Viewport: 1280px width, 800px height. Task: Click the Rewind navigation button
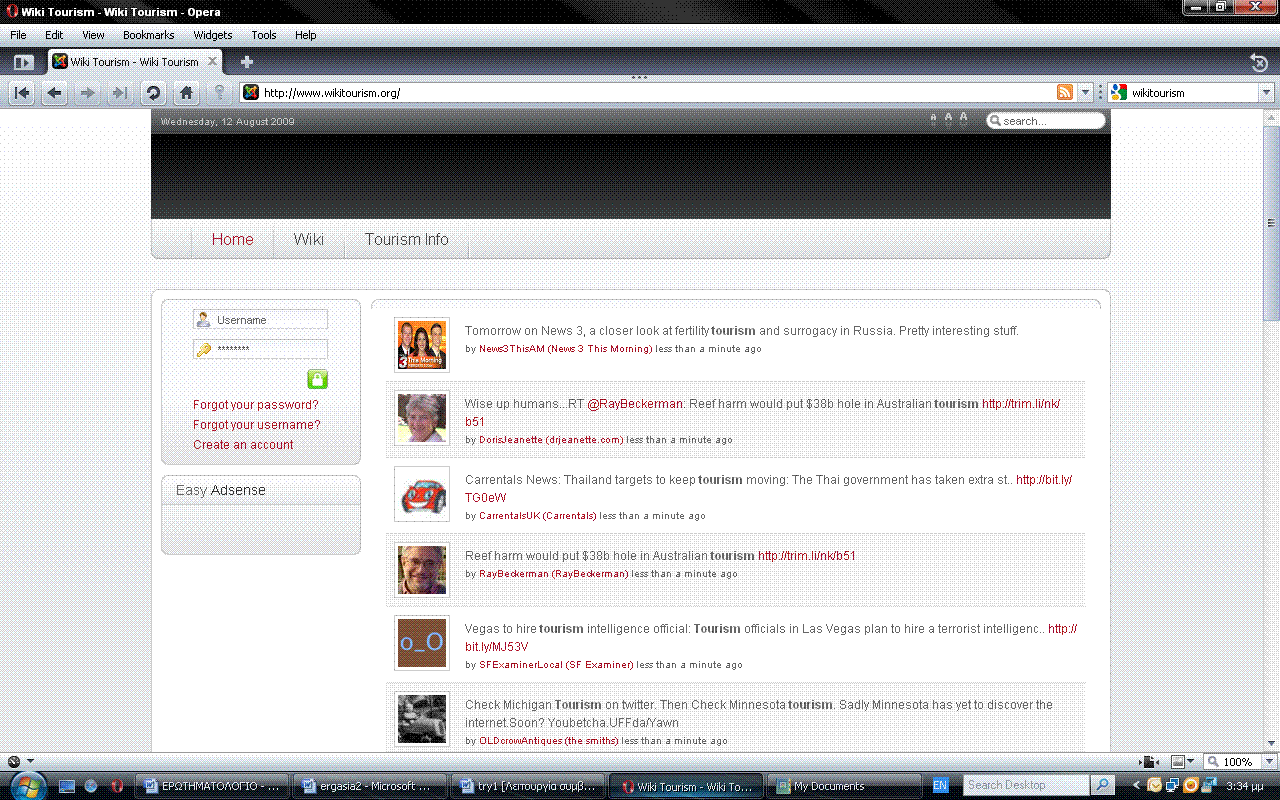(x=22, y=93)
